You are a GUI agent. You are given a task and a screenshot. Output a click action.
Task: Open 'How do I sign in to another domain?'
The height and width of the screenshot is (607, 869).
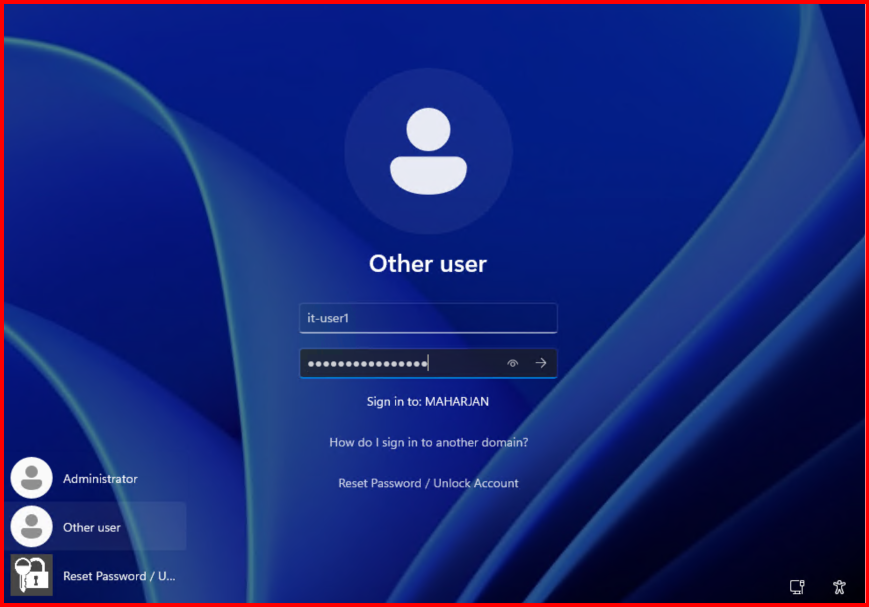coord(428,442)
